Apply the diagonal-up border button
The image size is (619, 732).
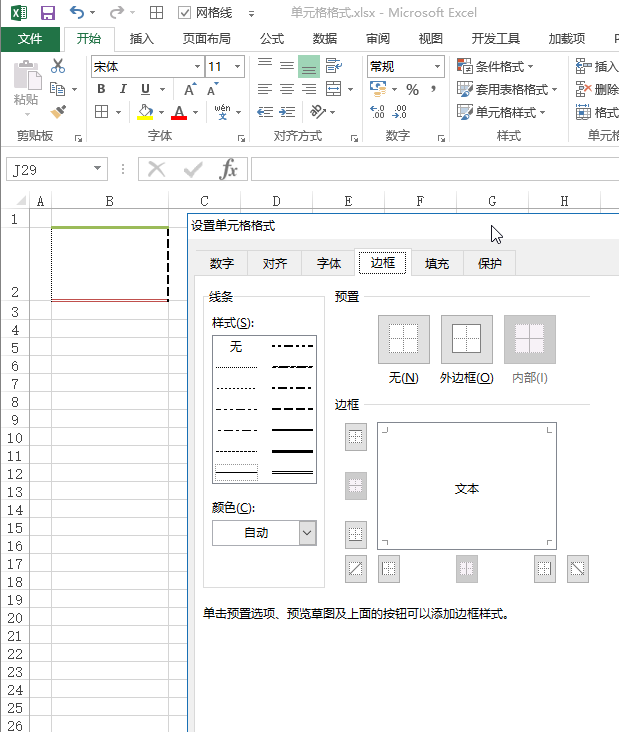356,569
